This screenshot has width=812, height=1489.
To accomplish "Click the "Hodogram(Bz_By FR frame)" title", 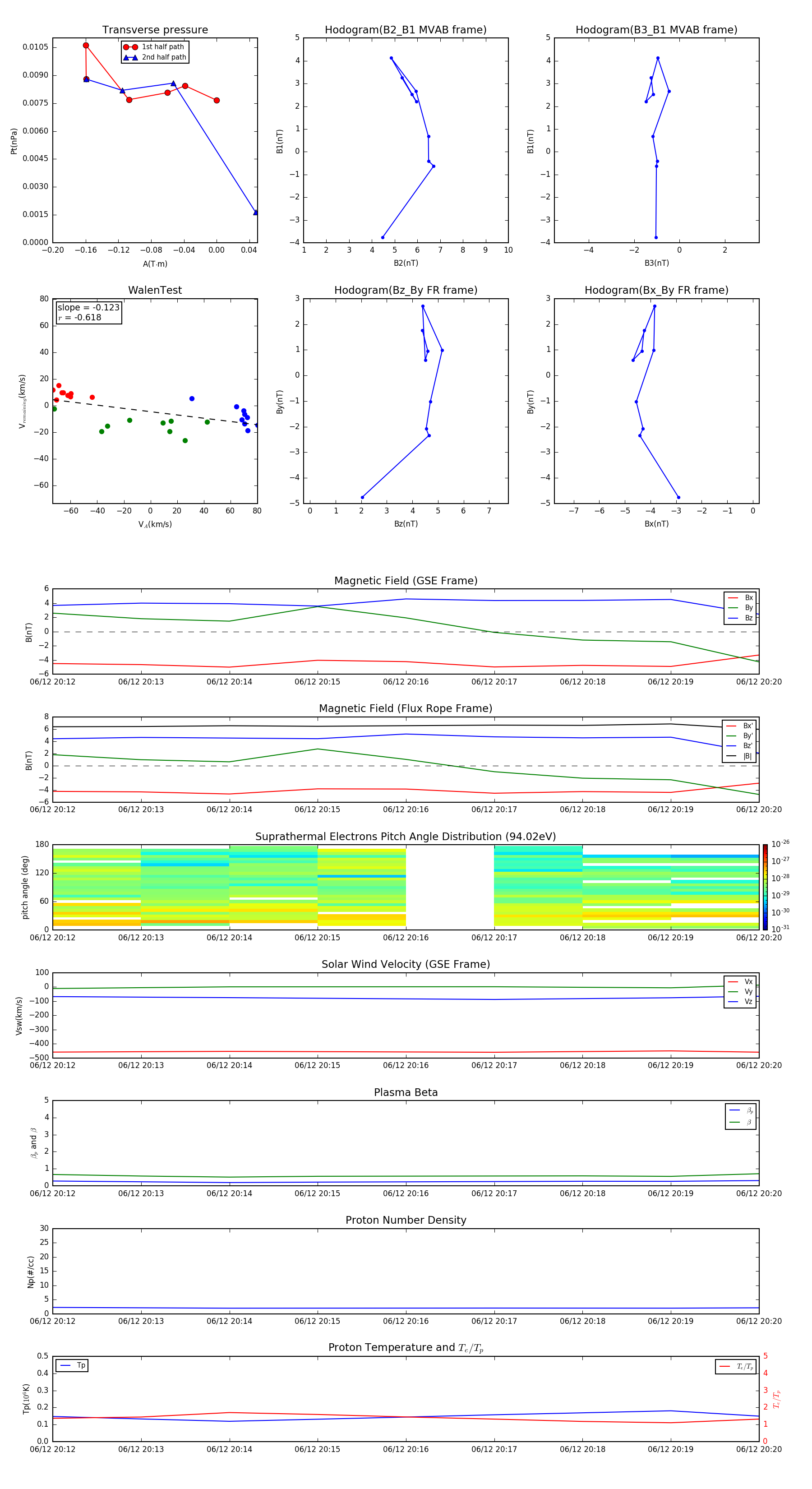I will pos(406,290).
